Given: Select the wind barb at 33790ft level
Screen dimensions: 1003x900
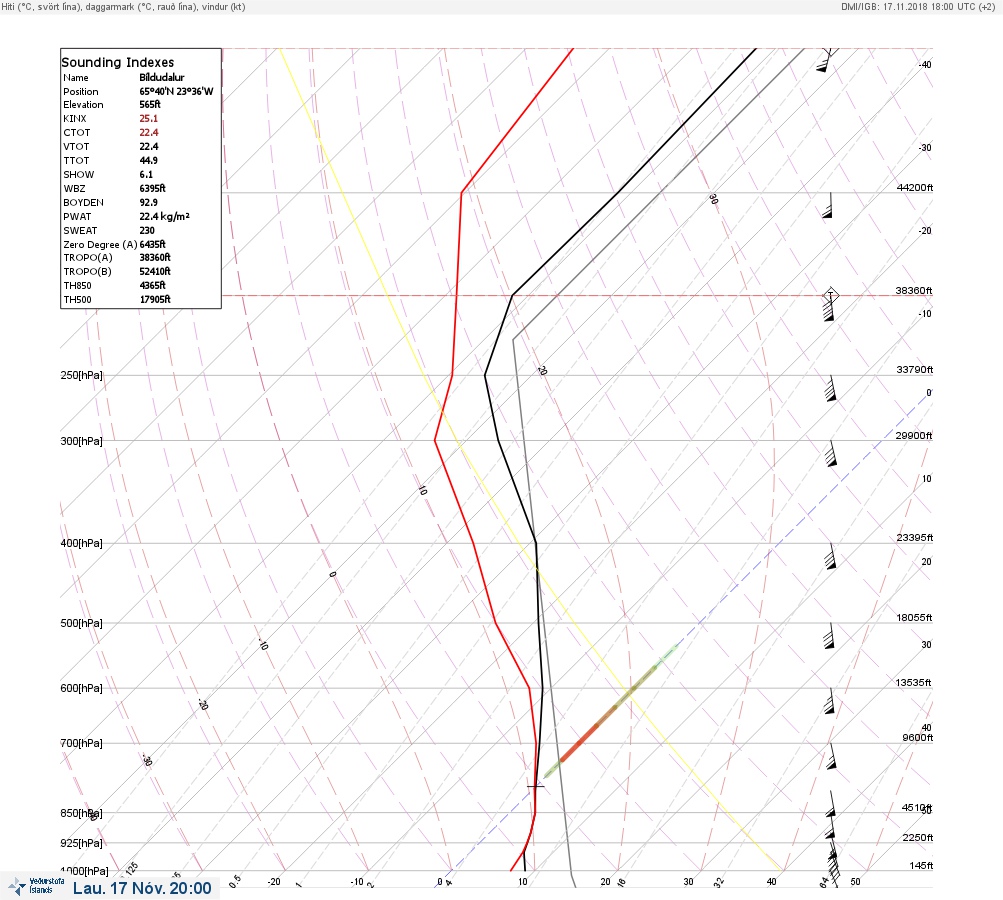Looking at the screenshot, I should click(829, 388).
